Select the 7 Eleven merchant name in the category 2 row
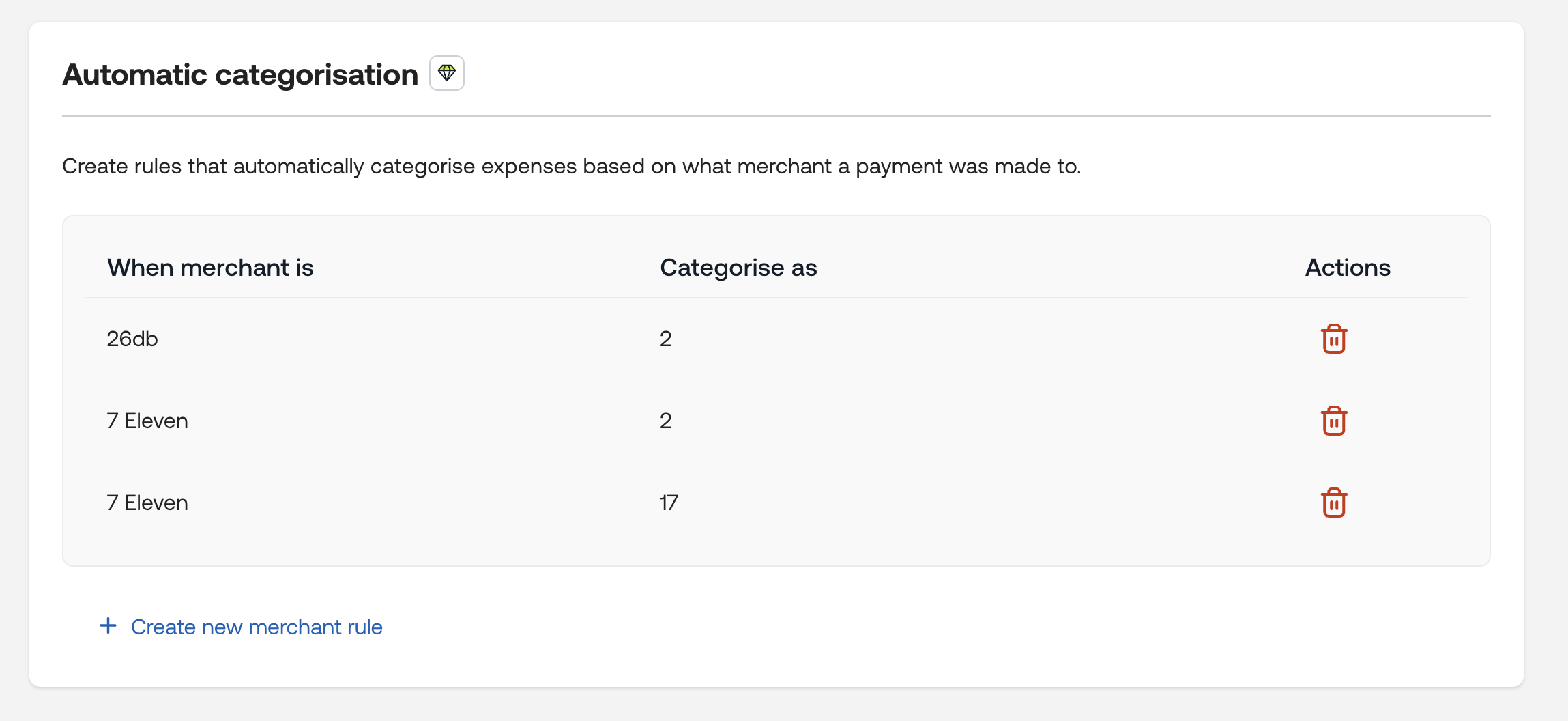The height and width of the screenshot is (721, 1568). tap(147, 421)
